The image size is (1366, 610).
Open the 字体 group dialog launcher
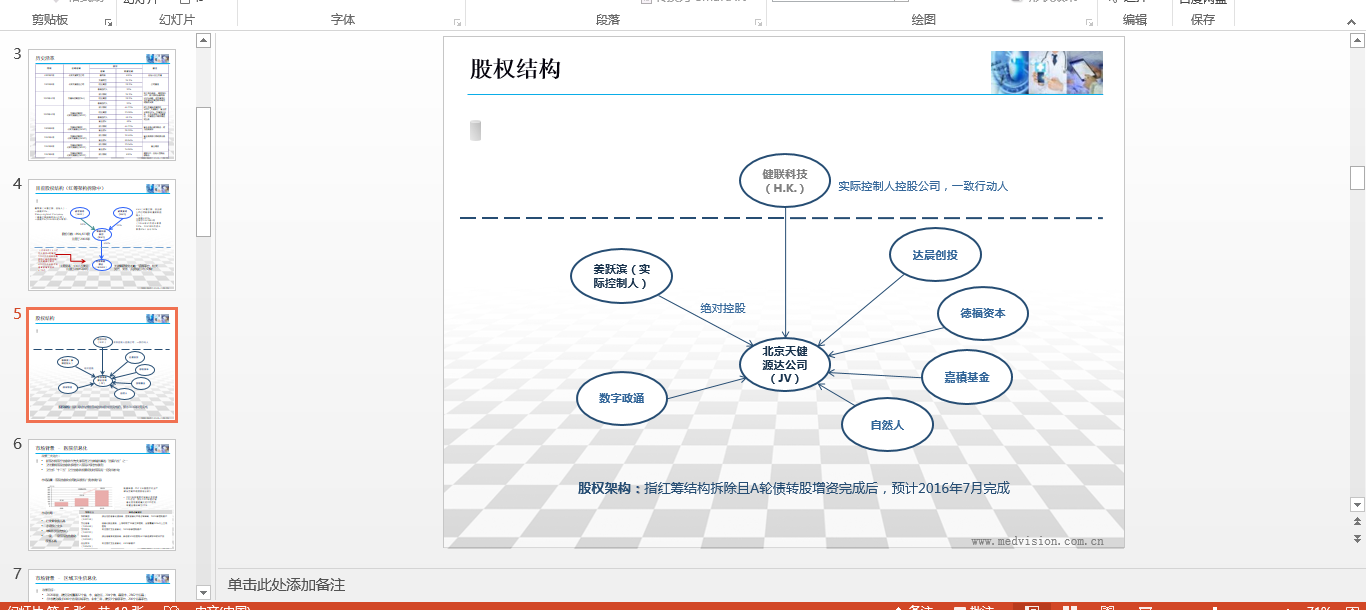[x=458, y=21]
